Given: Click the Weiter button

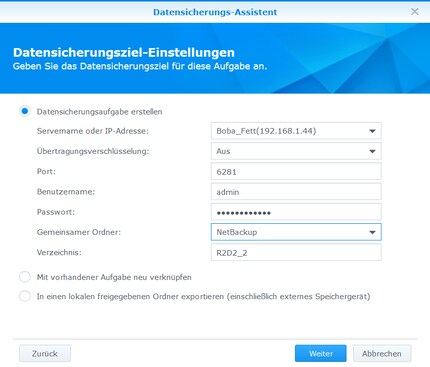Looking at the screenshot, I should click(x=321, y=353).
